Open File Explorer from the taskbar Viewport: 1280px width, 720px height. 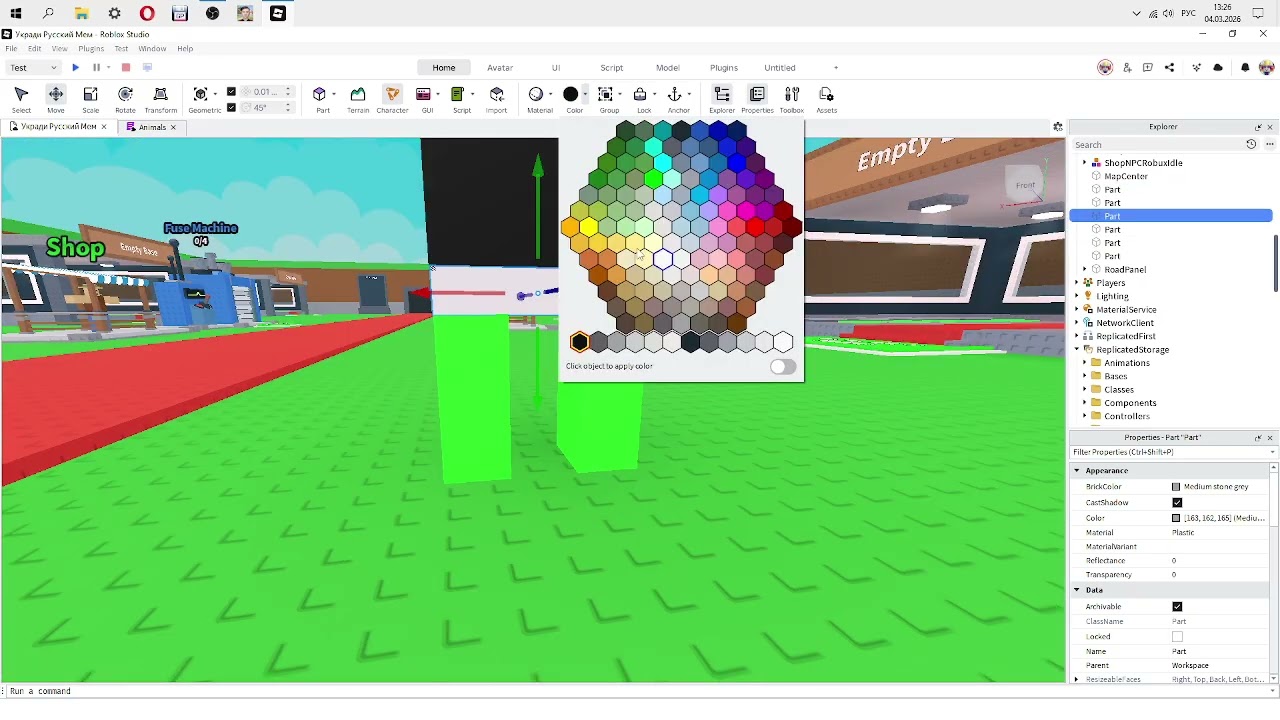(x=82, y=13)
